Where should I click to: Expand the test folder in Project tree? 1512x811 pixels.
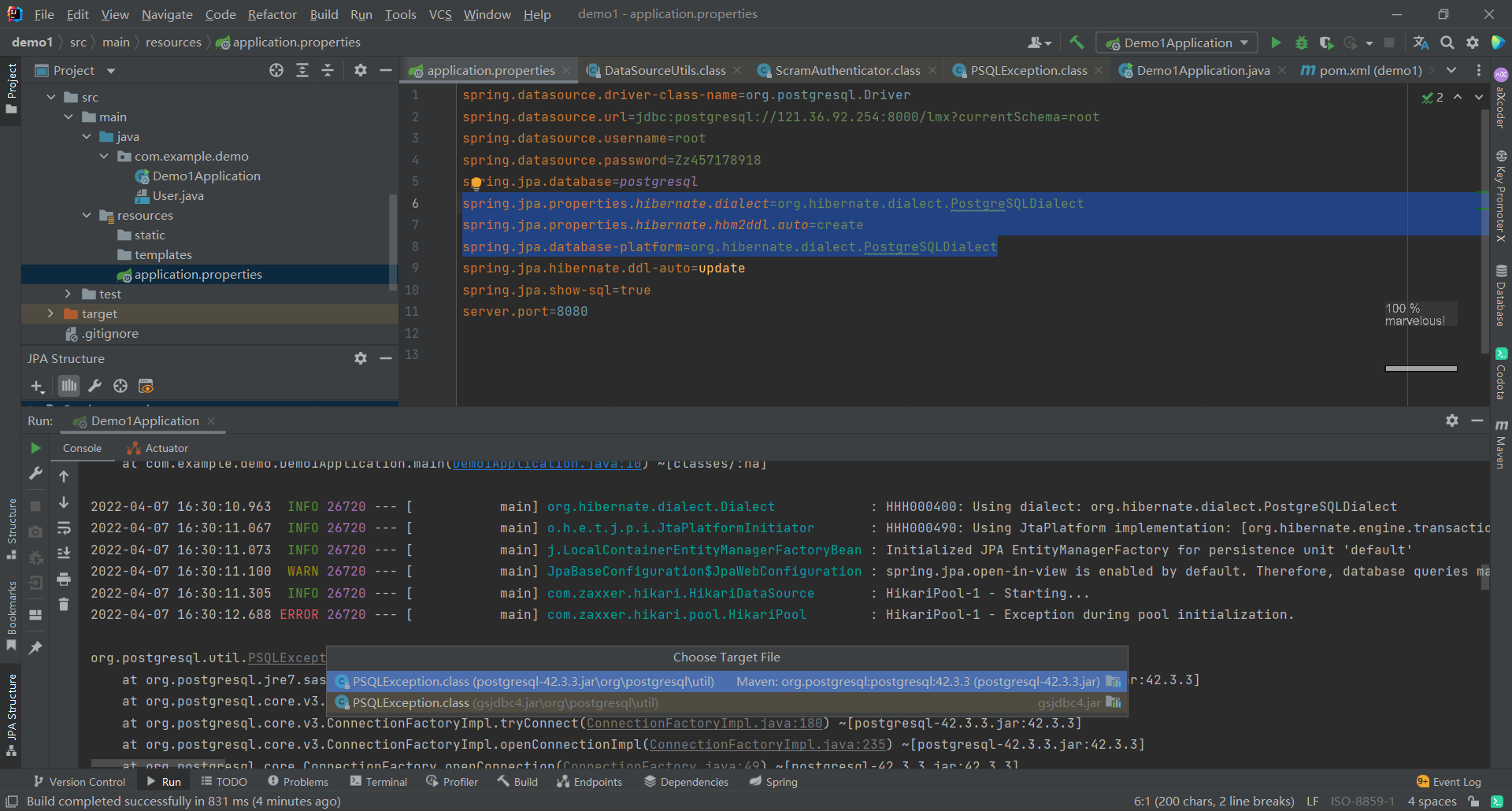pyautogui.click(x=69, y=294)
